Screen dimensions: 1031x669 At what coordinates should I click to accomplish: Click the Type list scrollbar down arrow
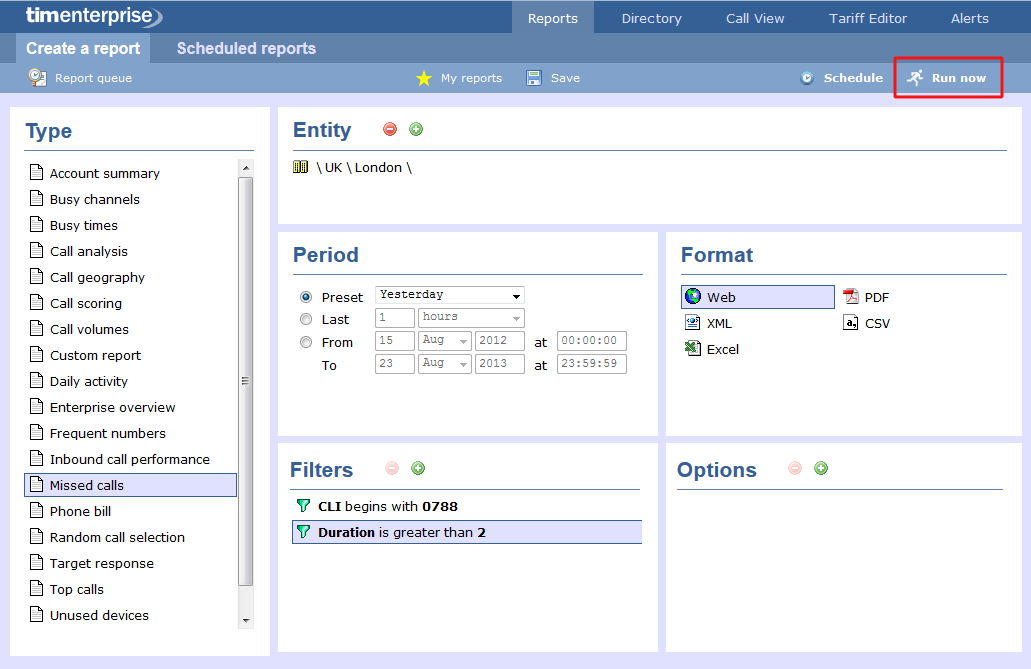click(x=246, y=621)
